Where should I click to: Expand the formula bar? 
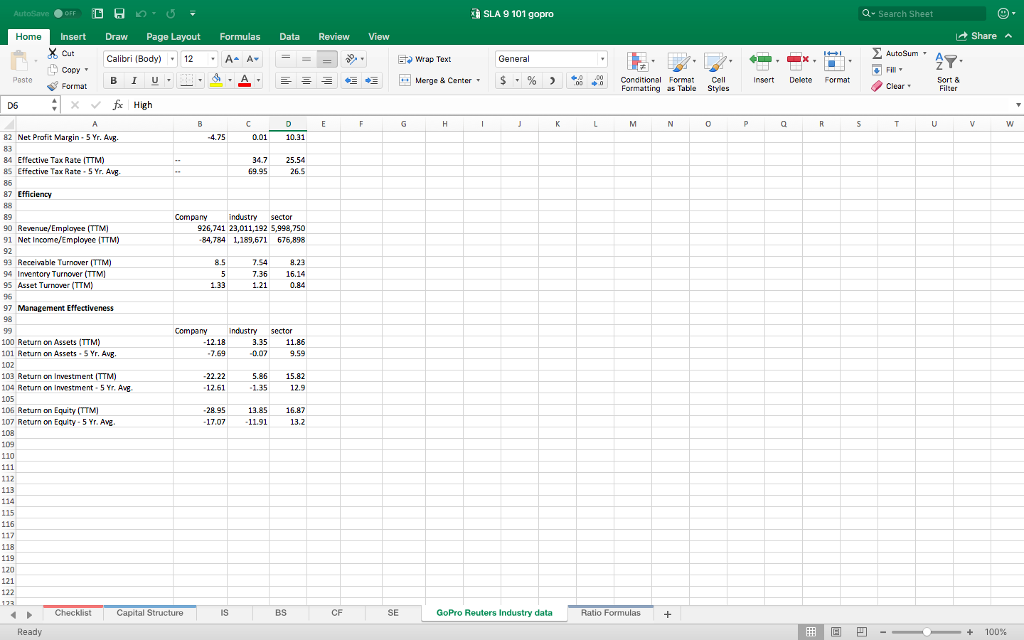click(x=1017, y=104)
